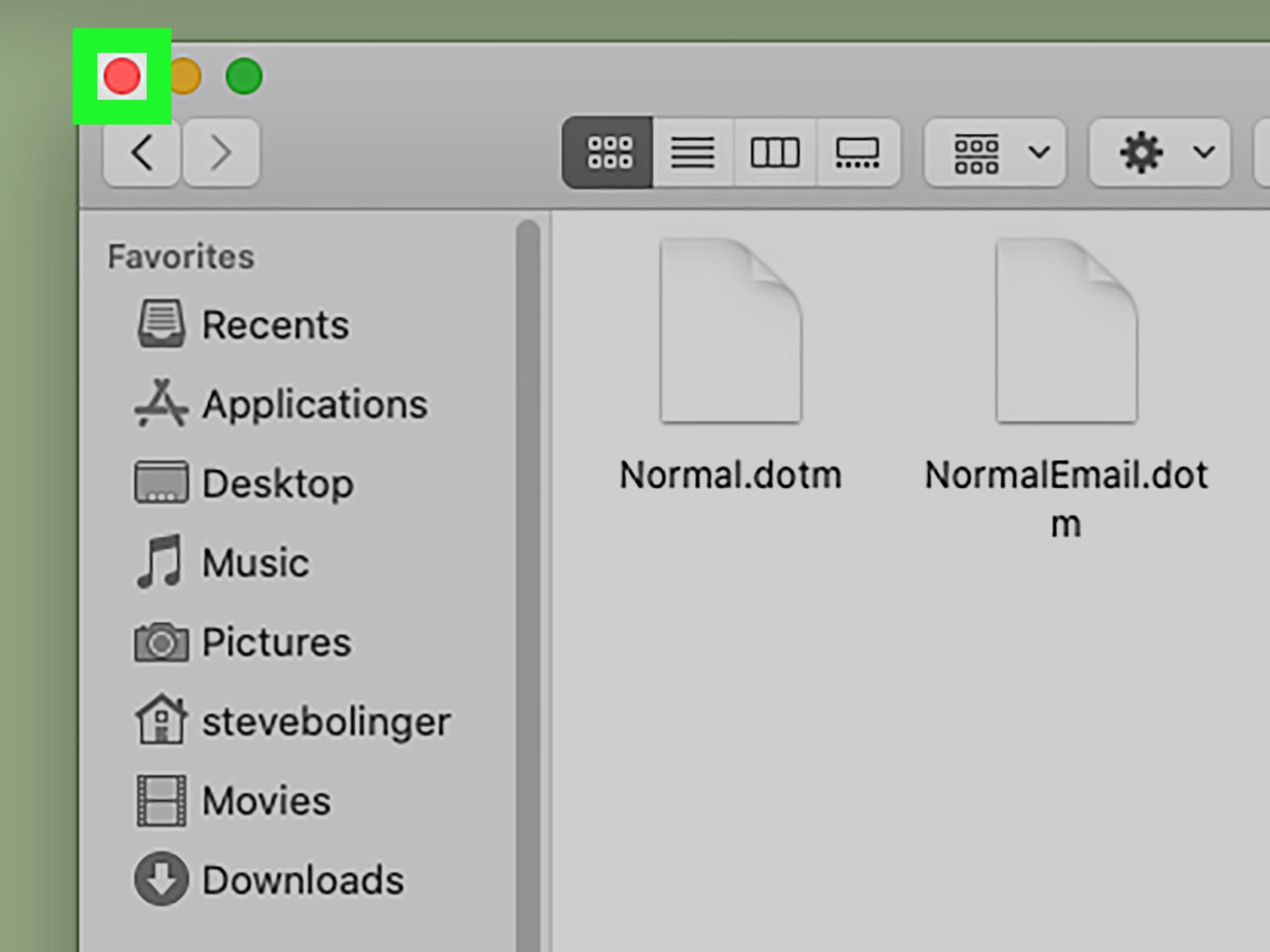Switch to column view
The height and width of the screenshot is (952, 1270).
click(x=774, y=153)
